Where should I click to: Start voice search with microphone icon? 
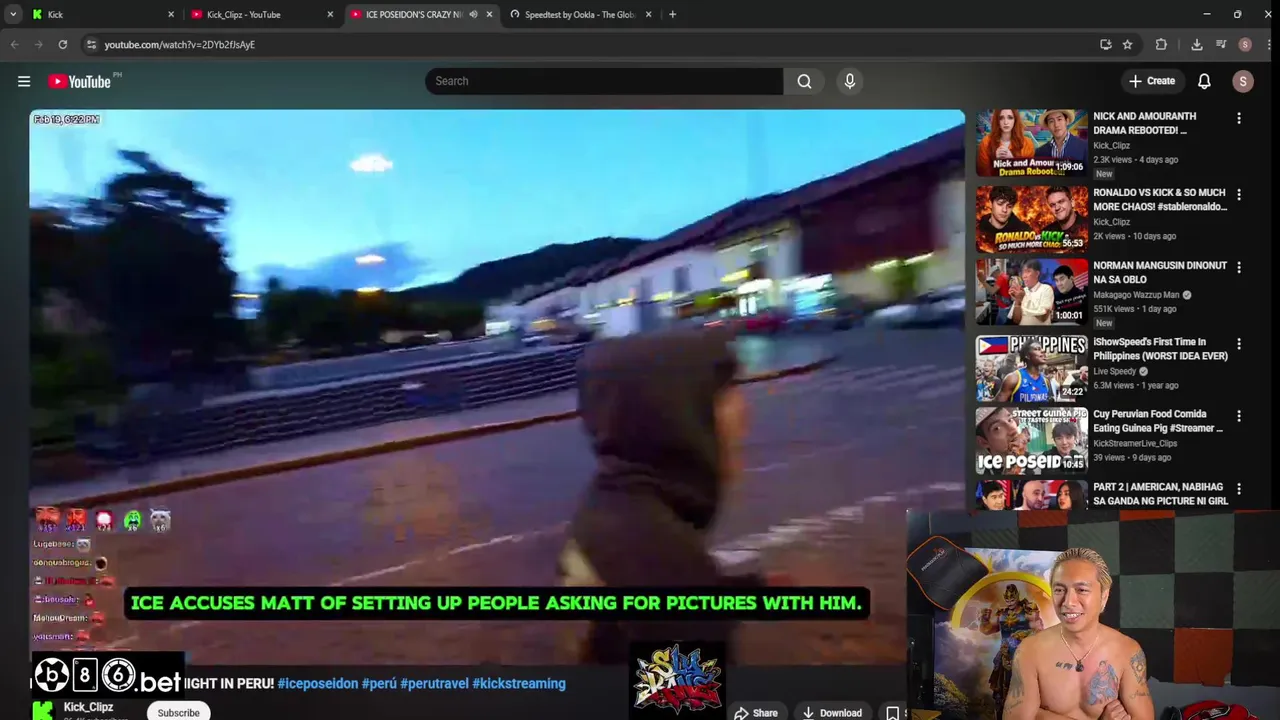click(850, 81)
